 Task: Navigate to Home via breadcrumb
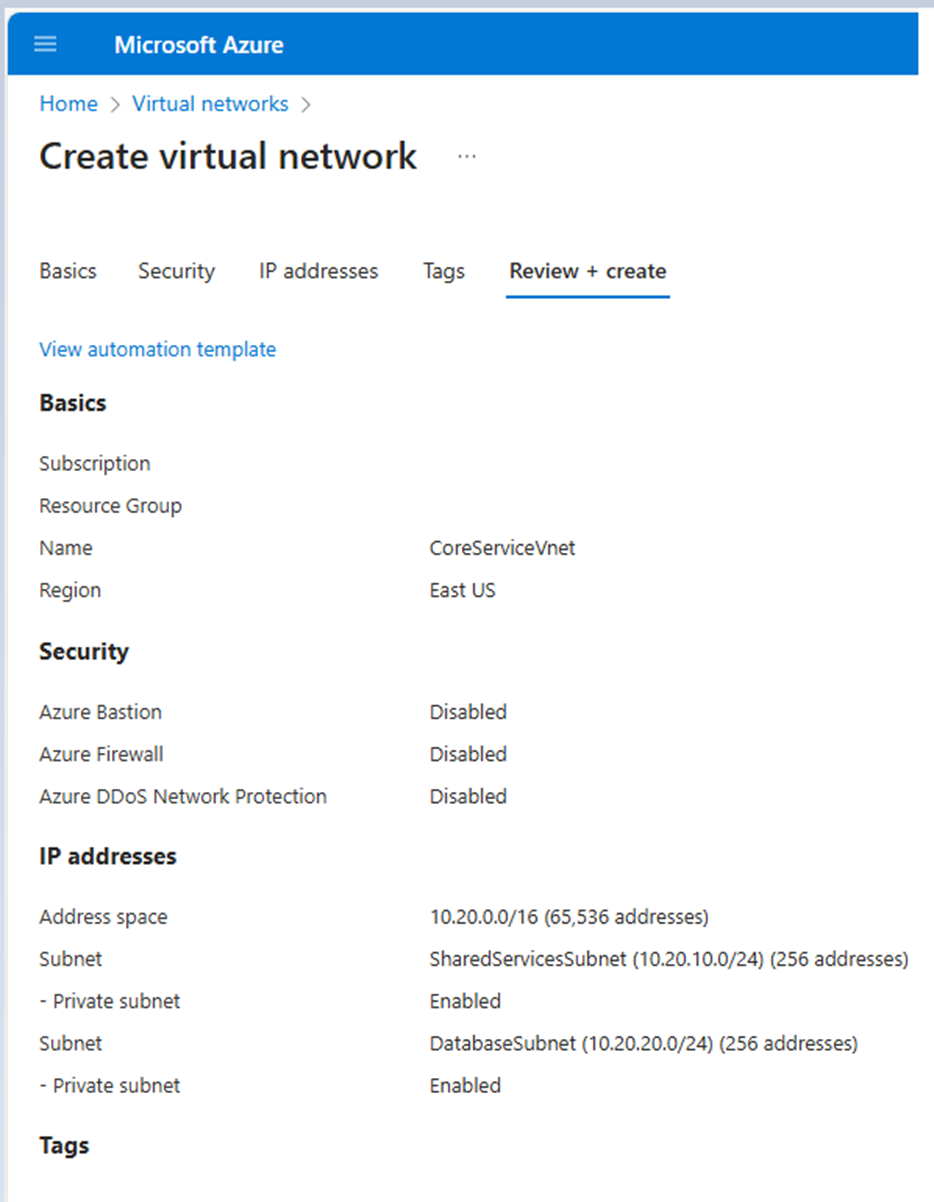pos(67,103)
